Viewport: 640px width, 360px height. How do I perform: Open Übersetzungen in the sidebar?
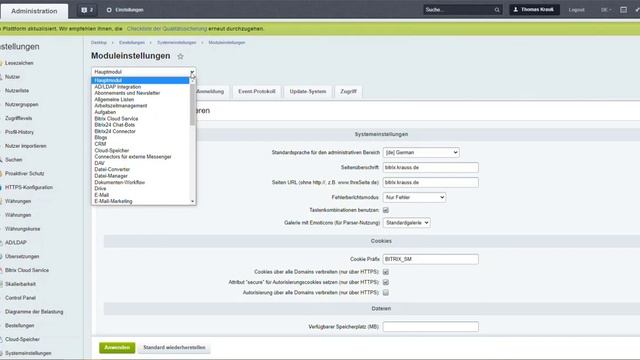[x=22, y=256]
